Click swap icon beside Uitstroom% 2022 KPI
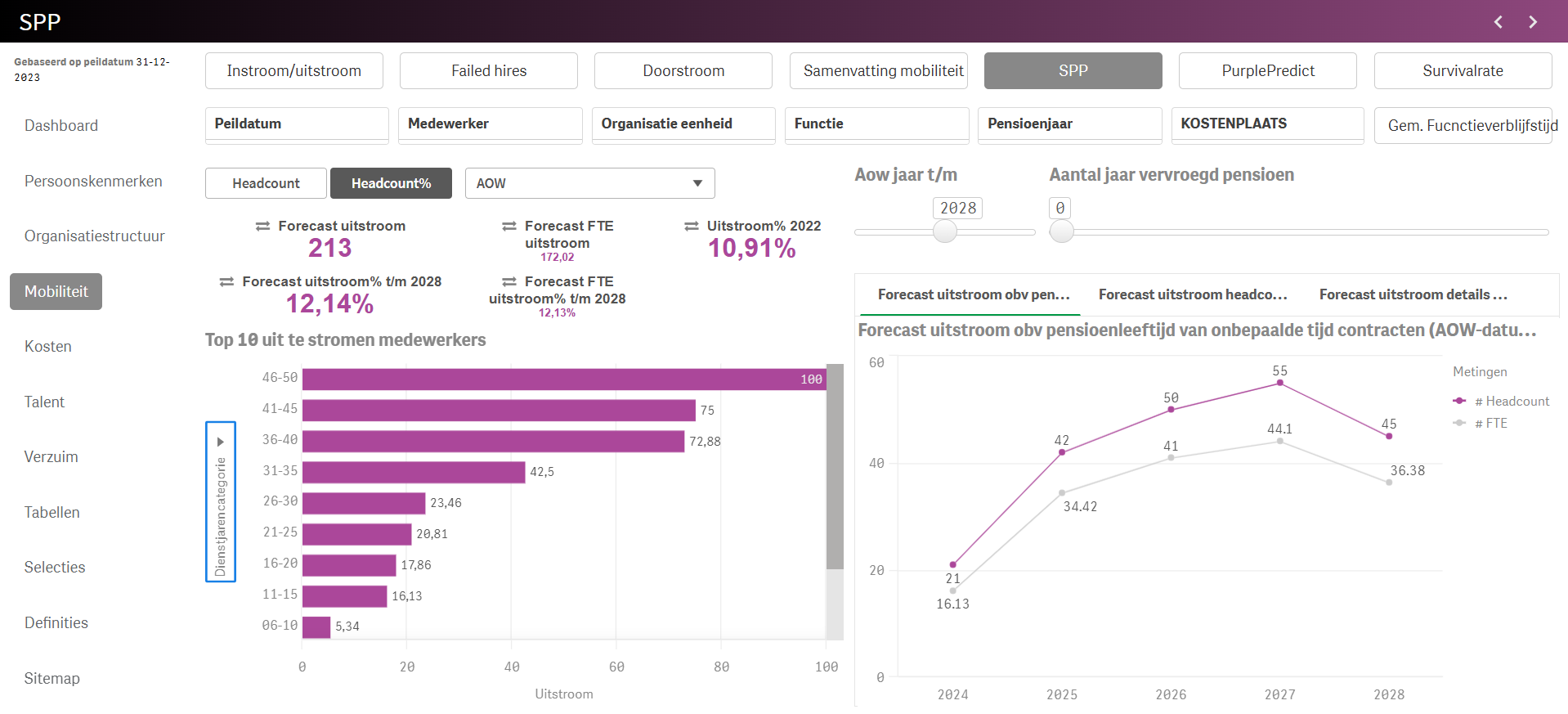The height and width of the screenshot is (714, 1568). tap(692, 227)
